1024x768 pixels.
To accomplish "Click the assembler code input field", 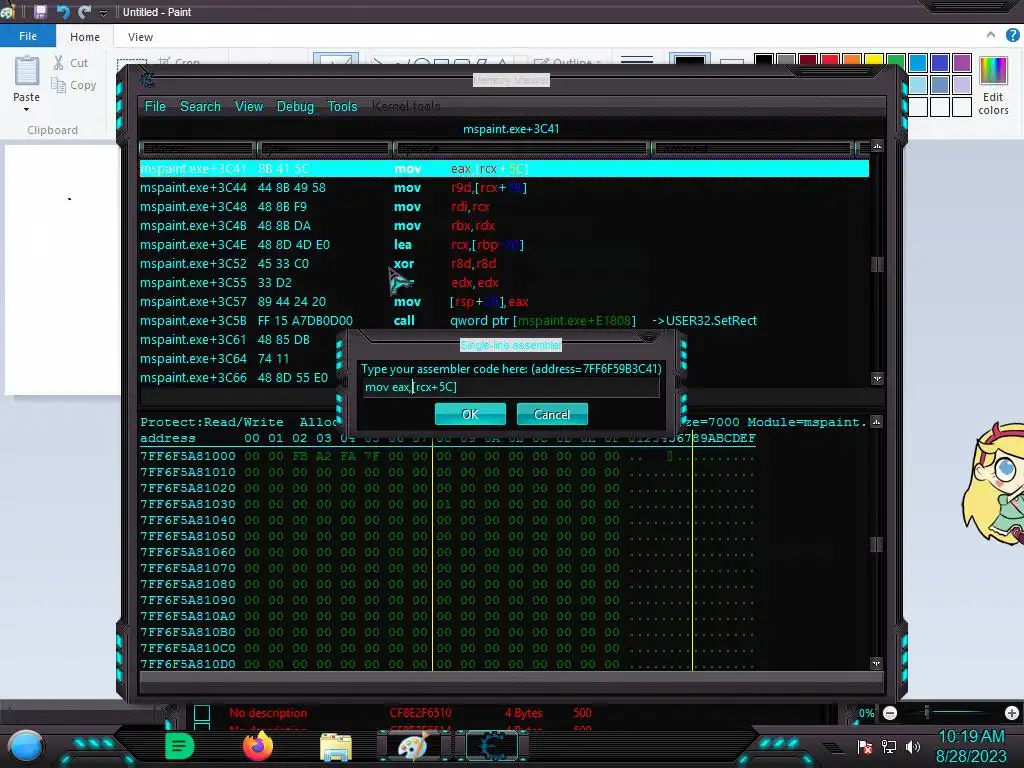I will (511, 387).
